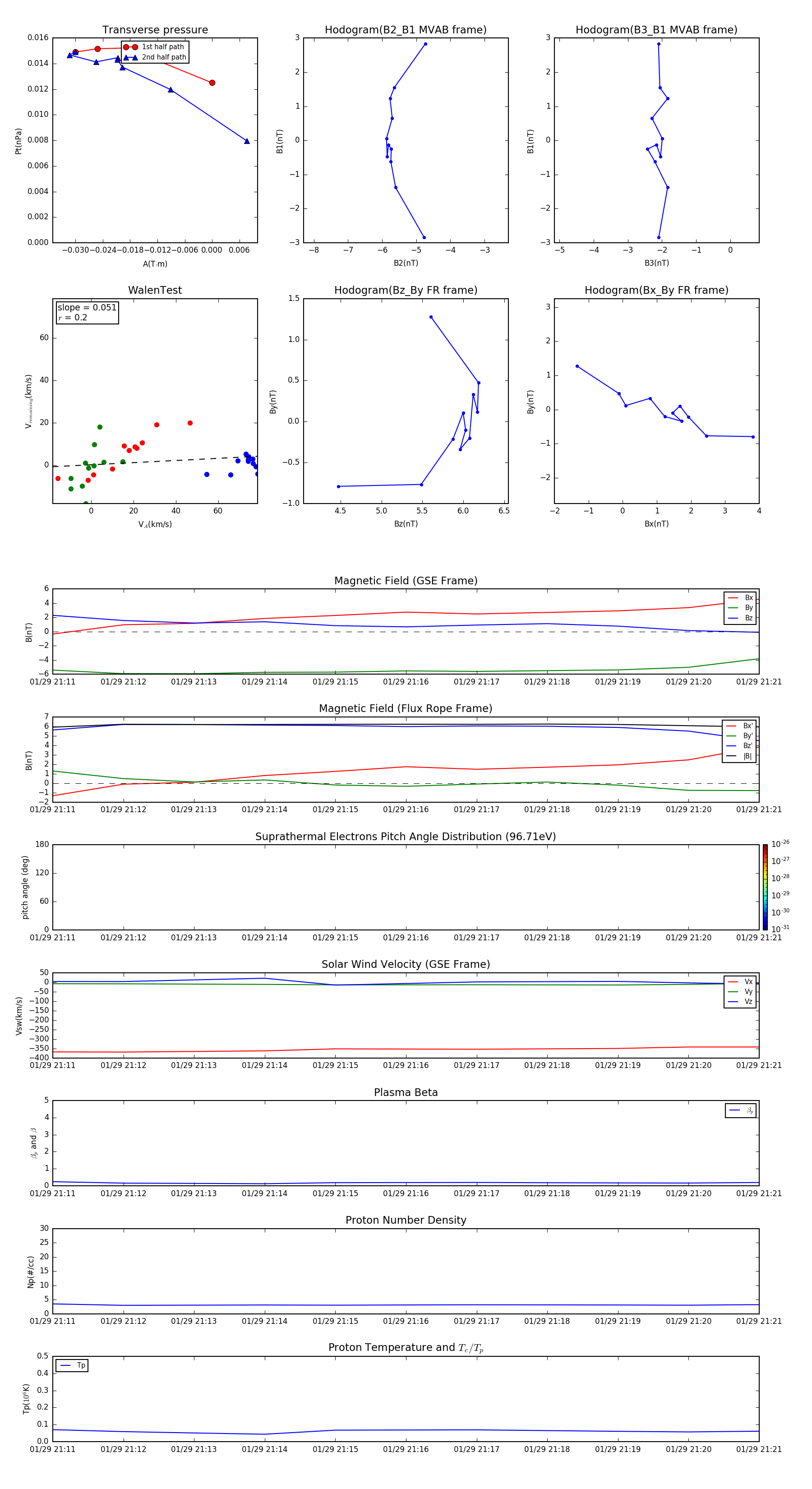Click the Bz' legend entry in Flux Rope panel
Screen dimensions: 812x1489
(x=739, y=746)
